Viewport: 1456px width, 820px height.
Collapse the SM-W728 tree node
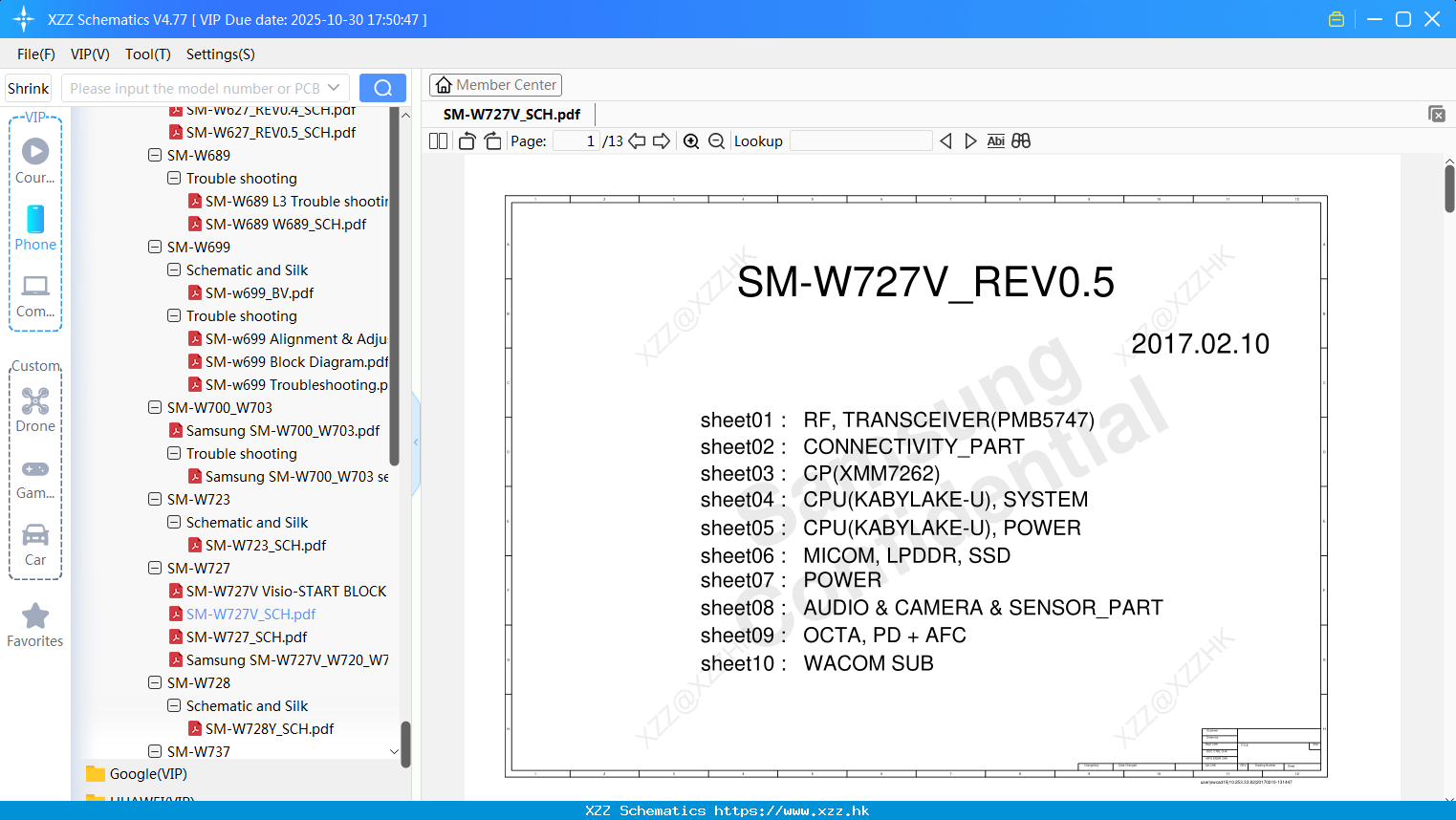click(x=155, y=682)
